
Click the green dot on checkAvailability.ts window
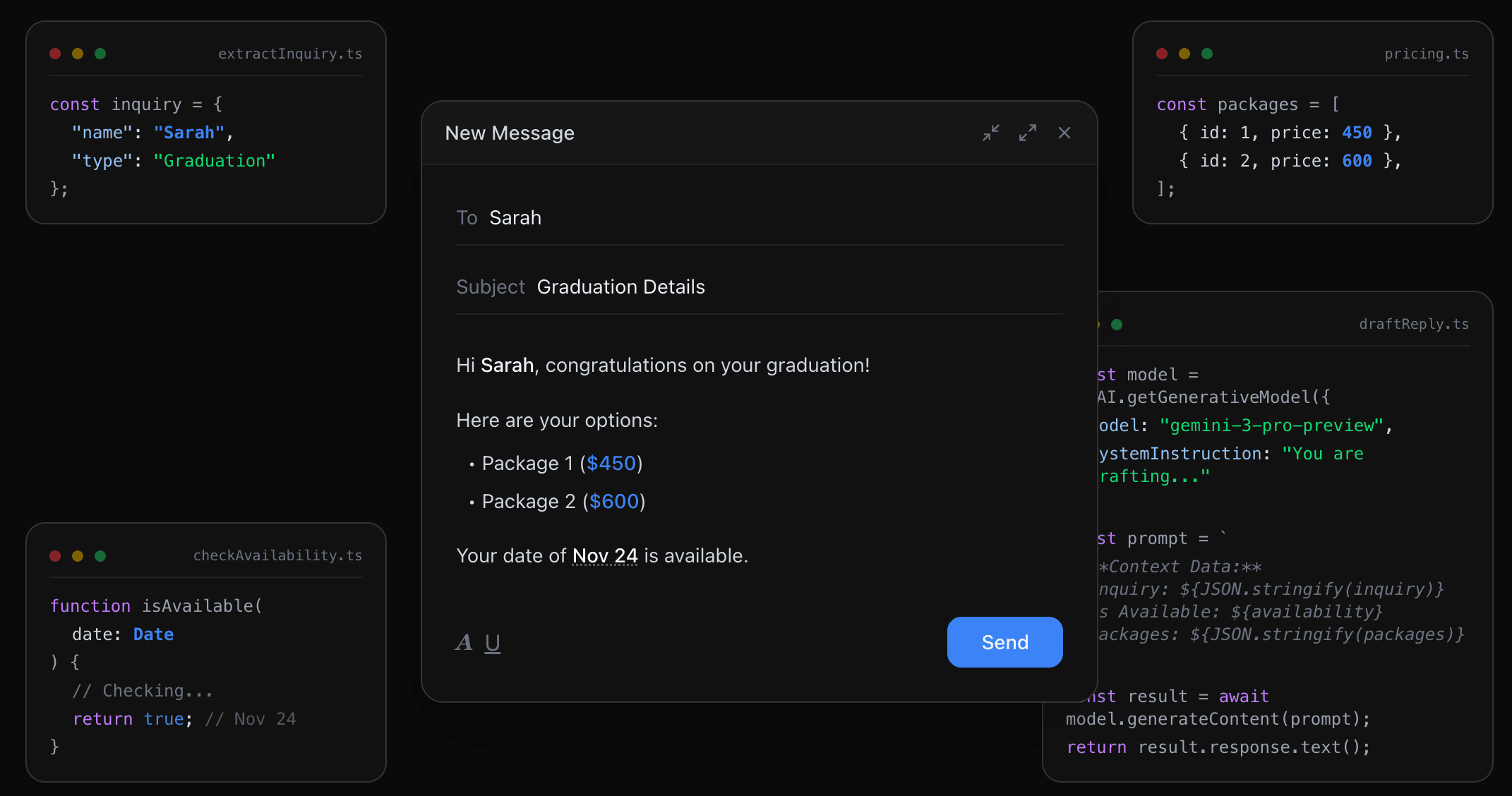101,556
